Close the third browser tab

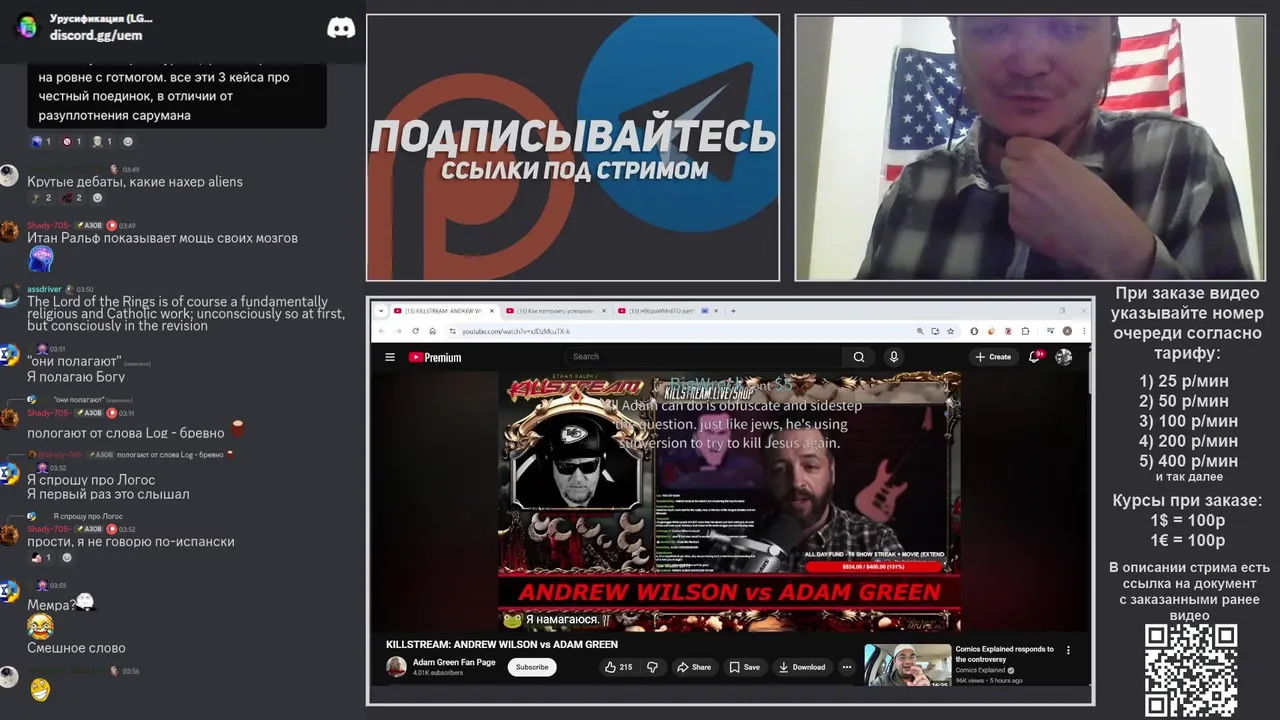pos(717,311)
